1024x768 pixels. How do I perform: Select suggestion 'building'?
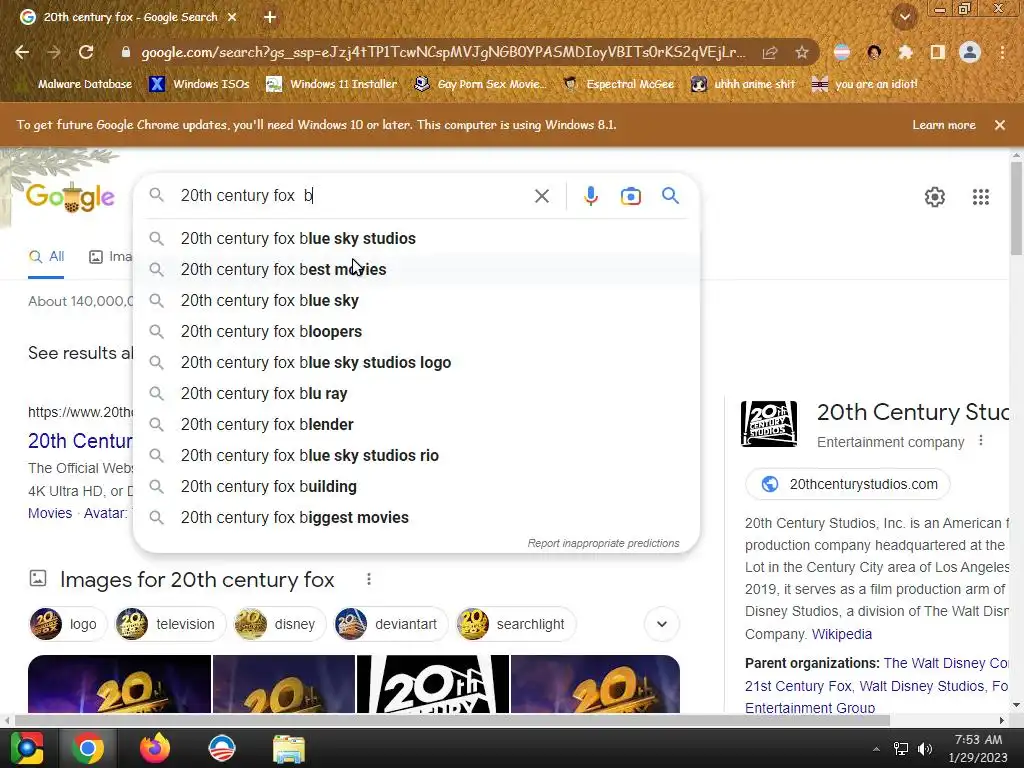point(416,487)
